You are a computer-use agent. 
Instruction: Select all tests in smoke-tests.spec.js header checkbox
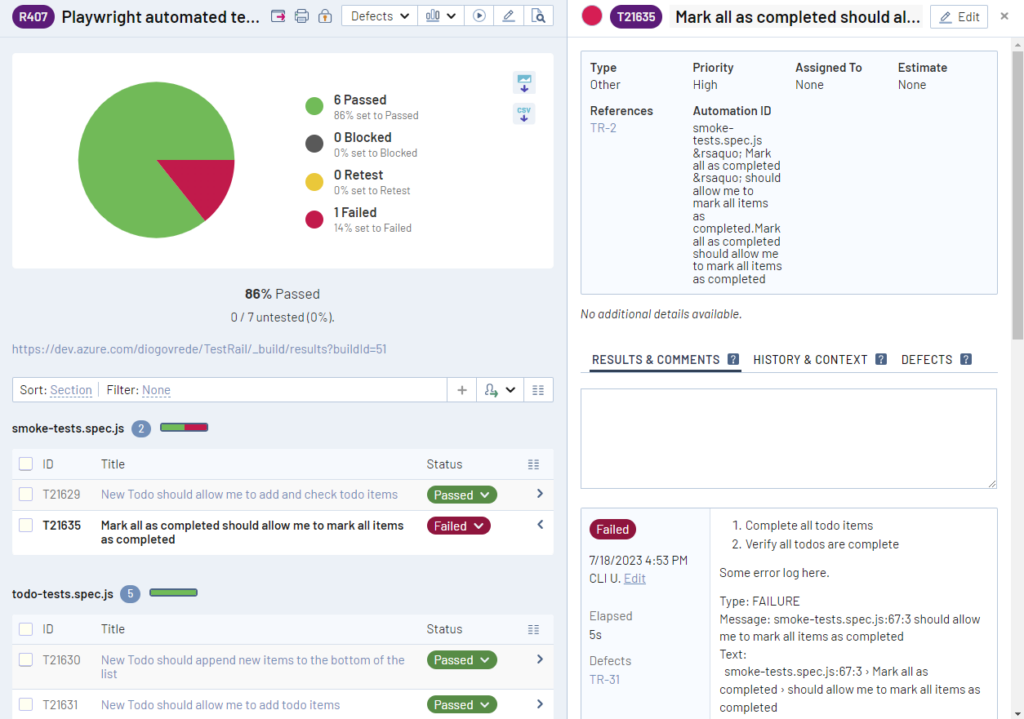click(26, 464)
